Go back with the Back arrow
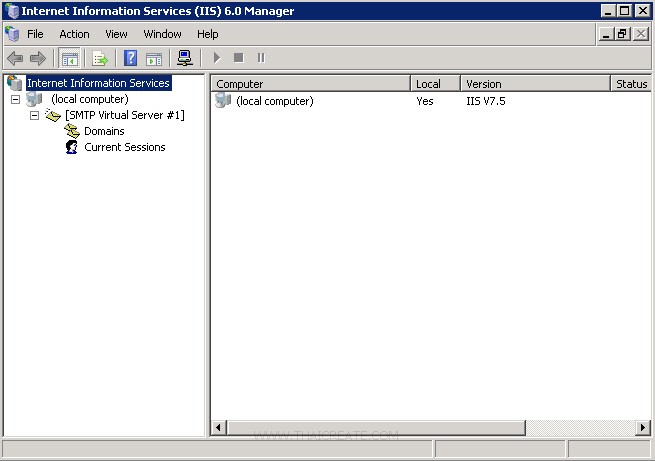The height and width of the screenshot is (461, 655). (x=15, y=58)
